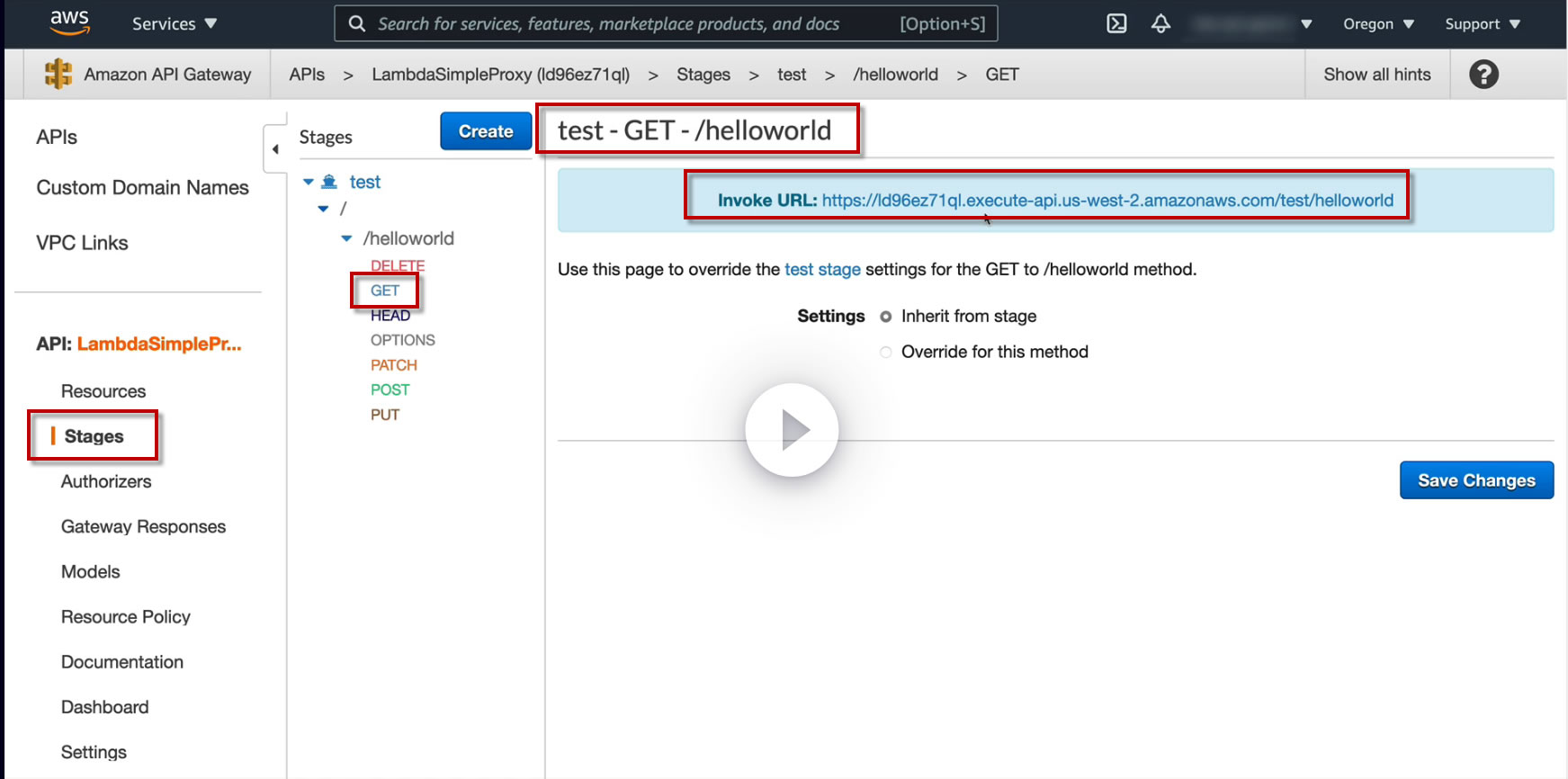
Task: Click the Save Changes button
Action: tap(1476, 480)
